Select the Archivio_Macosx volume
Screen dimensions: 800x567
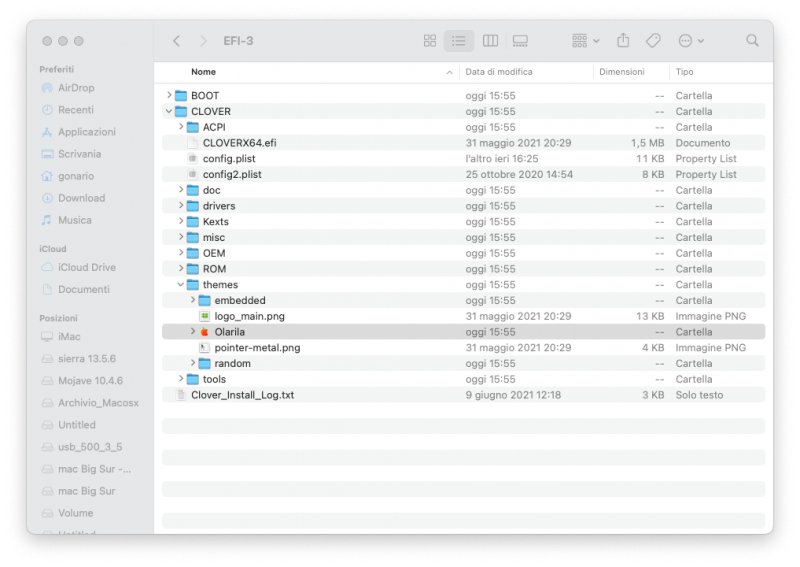[x=98, y=403]
